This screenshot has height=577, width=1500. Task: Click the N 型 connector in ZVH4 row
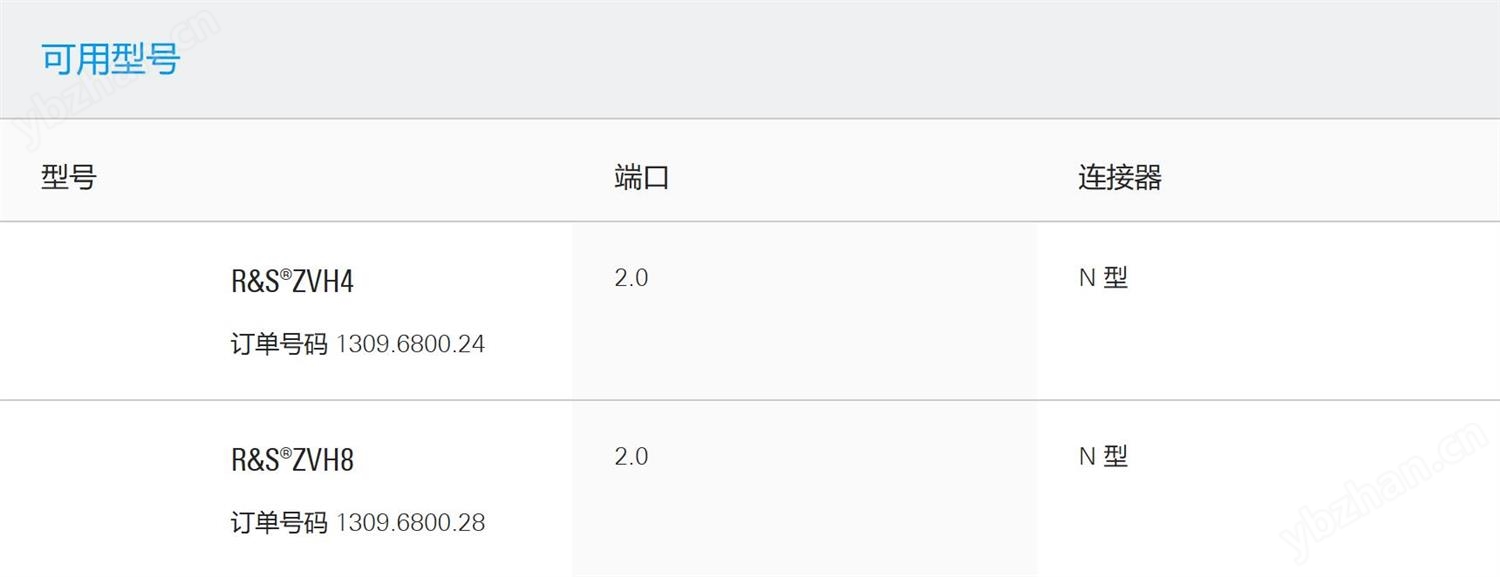1103,278
